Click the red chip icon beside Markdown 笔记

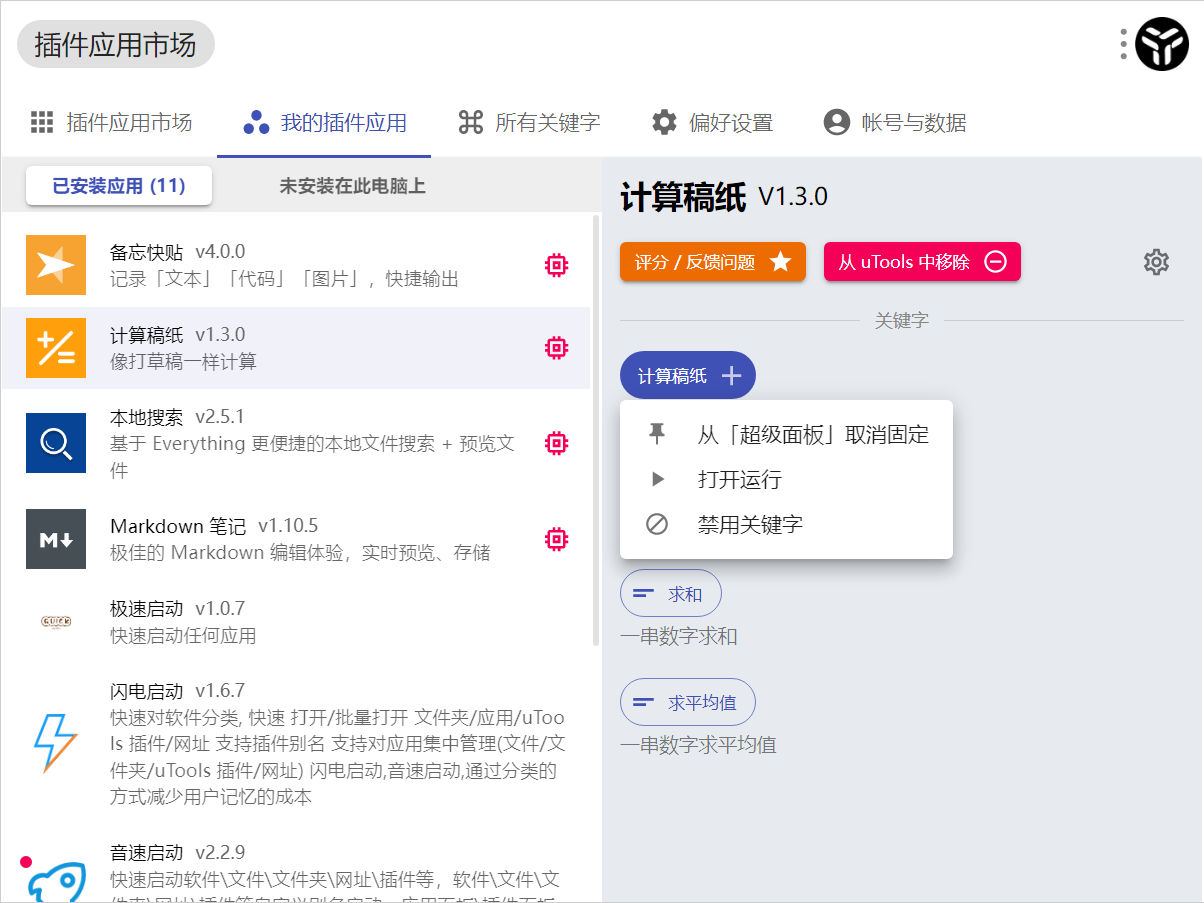556,539
